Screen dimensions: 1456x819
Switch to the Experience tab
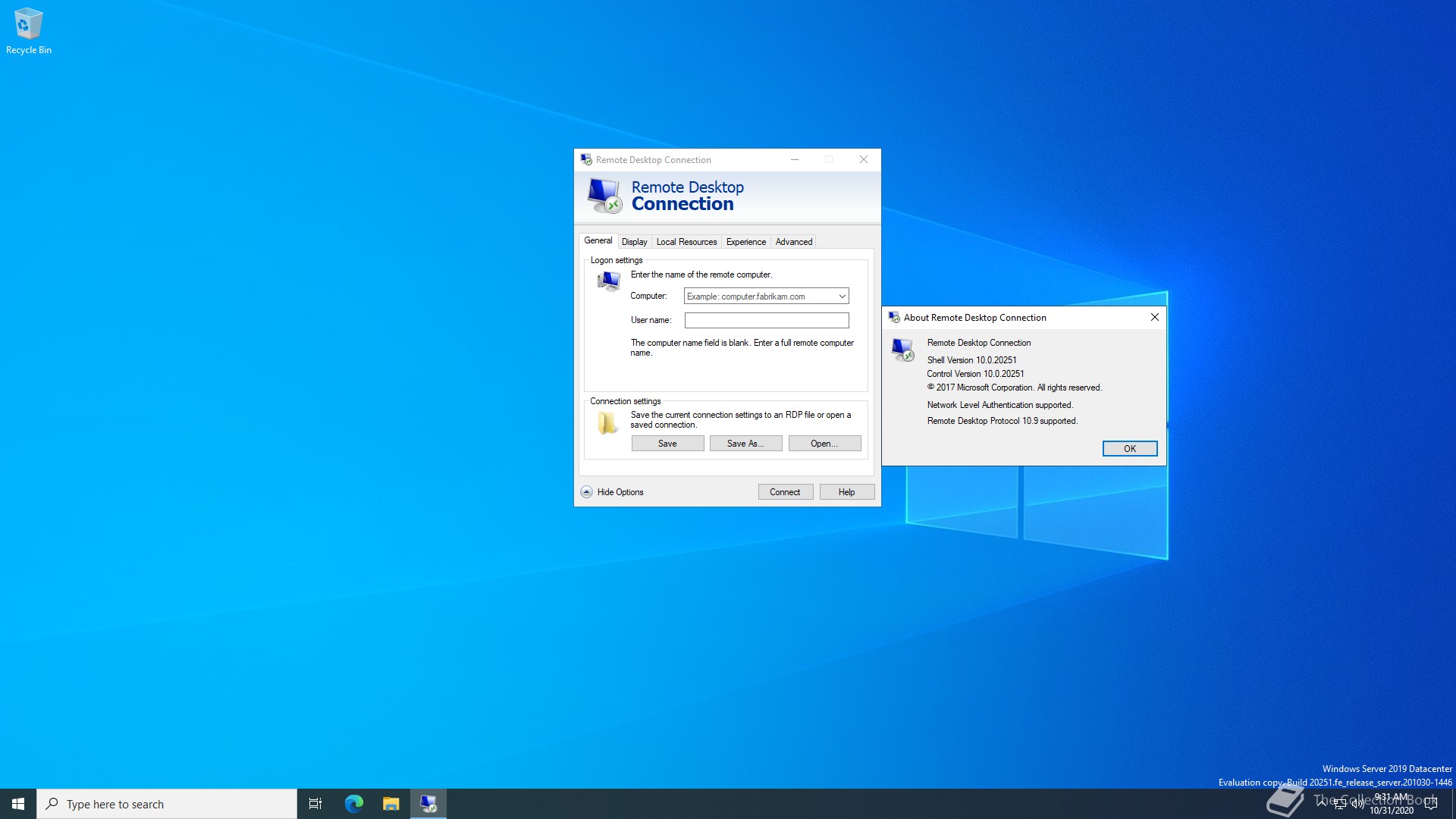pos(745,242)
